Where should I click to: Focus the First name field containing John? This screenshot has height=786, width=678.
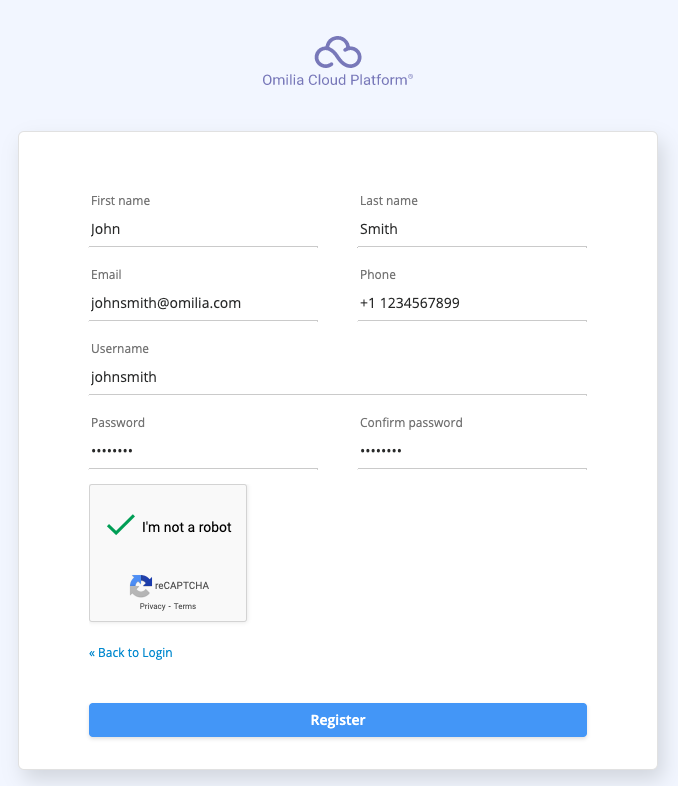click(204, 229)
